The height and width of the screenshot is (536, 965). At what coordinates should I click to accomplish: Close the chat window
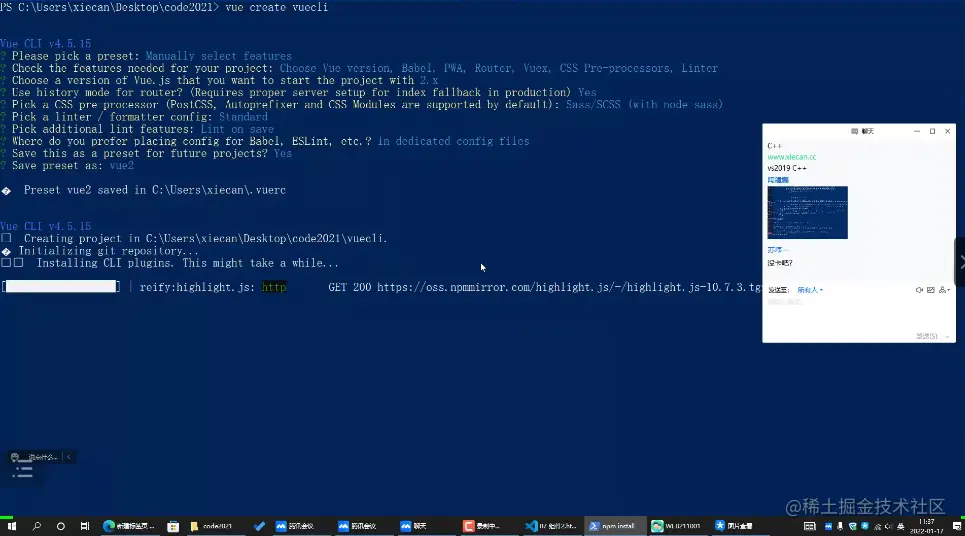point(948,131)
